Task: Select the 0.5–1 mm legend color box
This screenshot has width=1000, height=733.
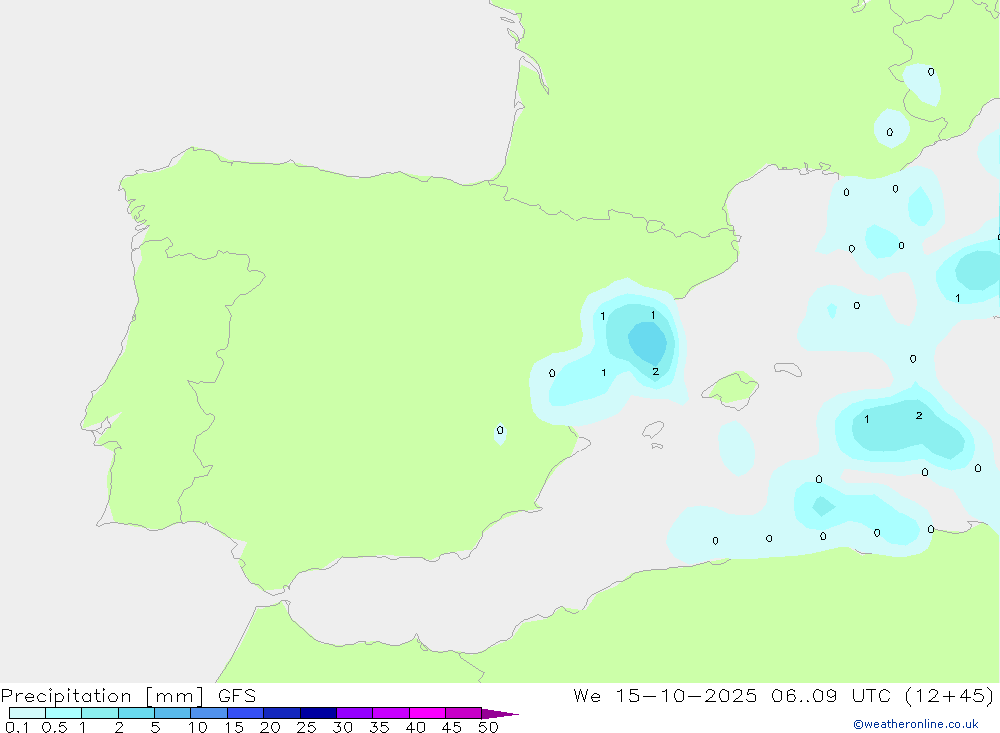Action: point(63,713)
